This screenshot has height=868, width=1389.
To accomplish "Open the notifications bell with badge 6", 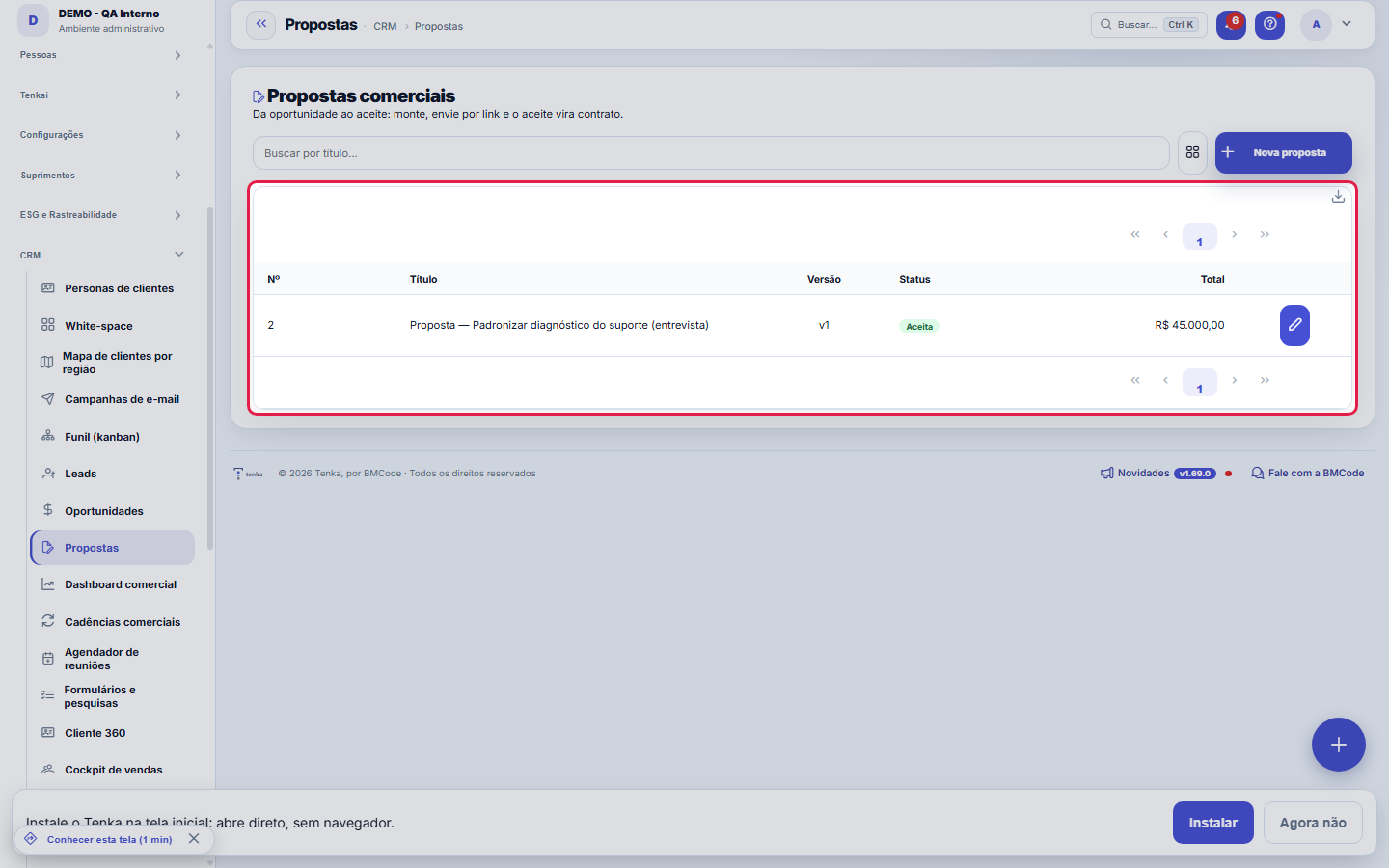I will [1231, 24].
